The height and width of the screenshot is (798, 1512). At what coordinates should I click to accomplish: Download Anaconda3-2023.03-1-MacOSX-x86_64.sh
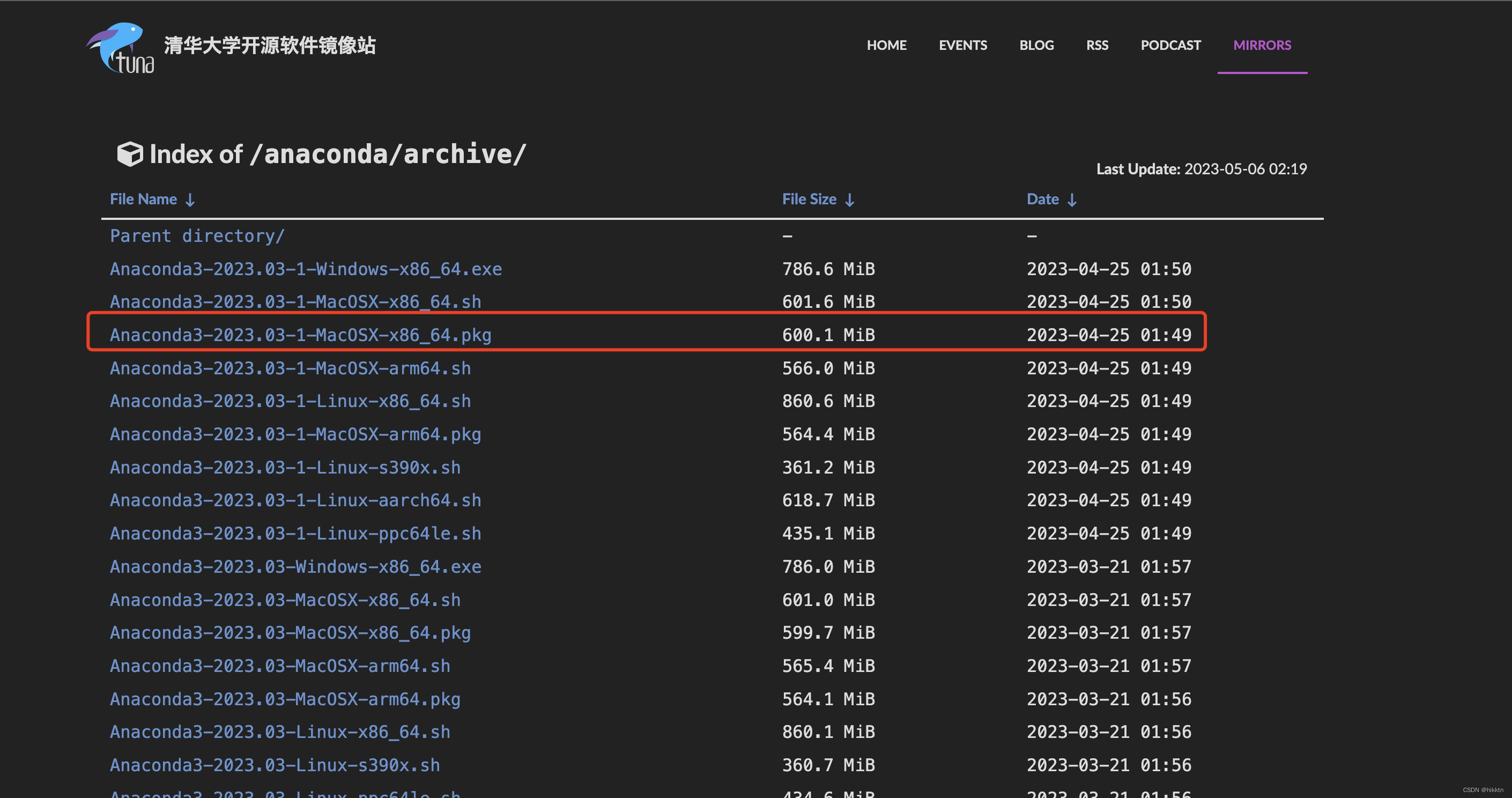(295, 302)
